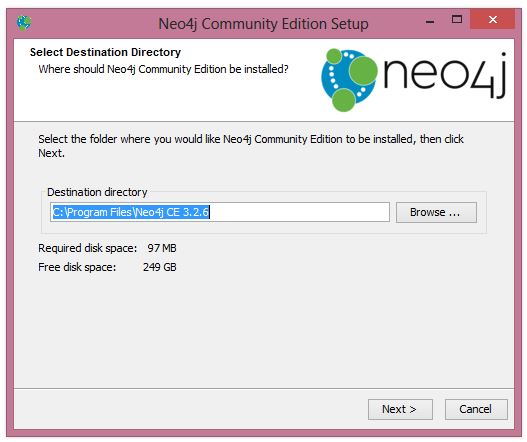Screen dimensions: 527x442
Task: Click the '97 MB' value
Action: coord(162,248)
